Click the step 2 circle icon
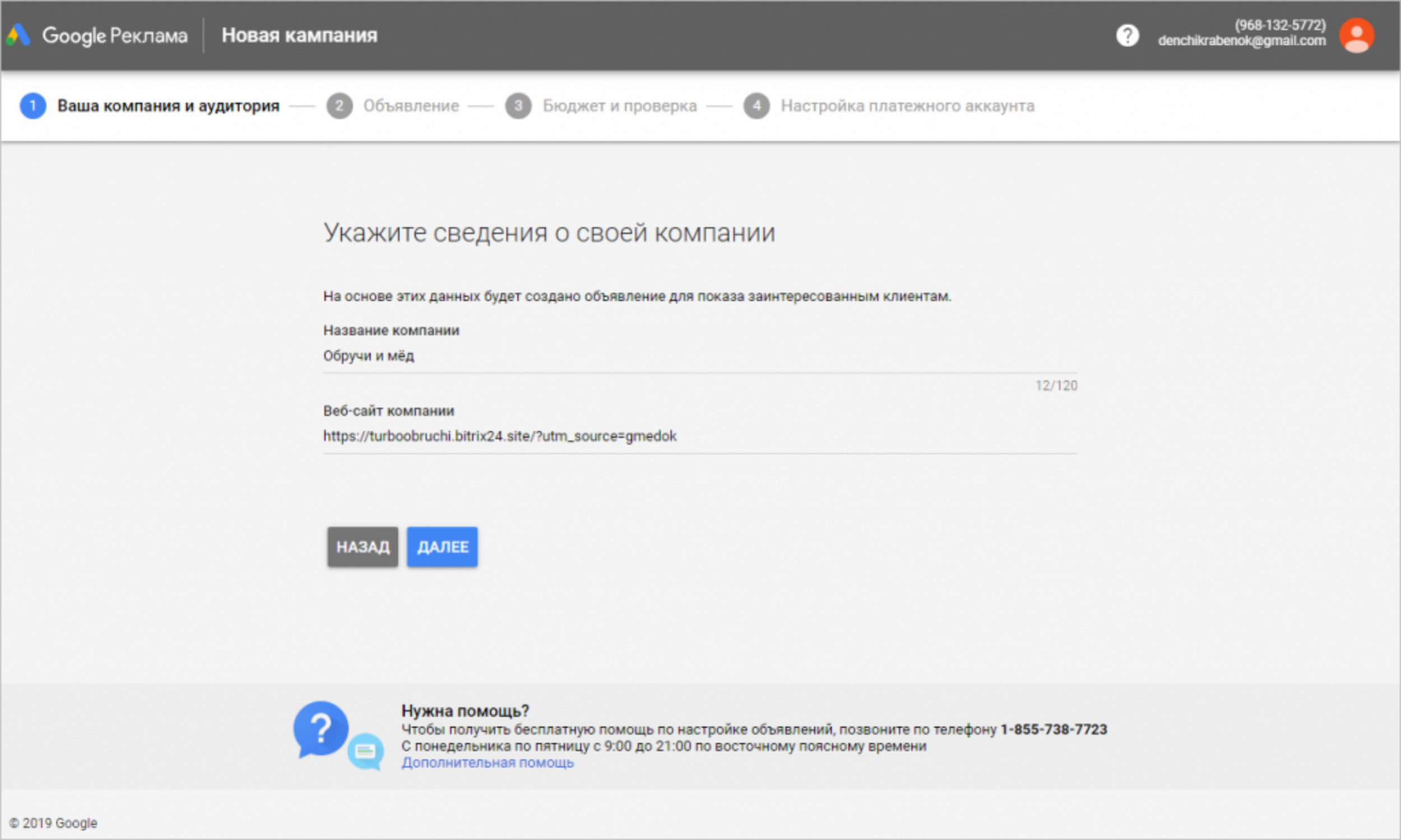 click(x=339, y=106)
